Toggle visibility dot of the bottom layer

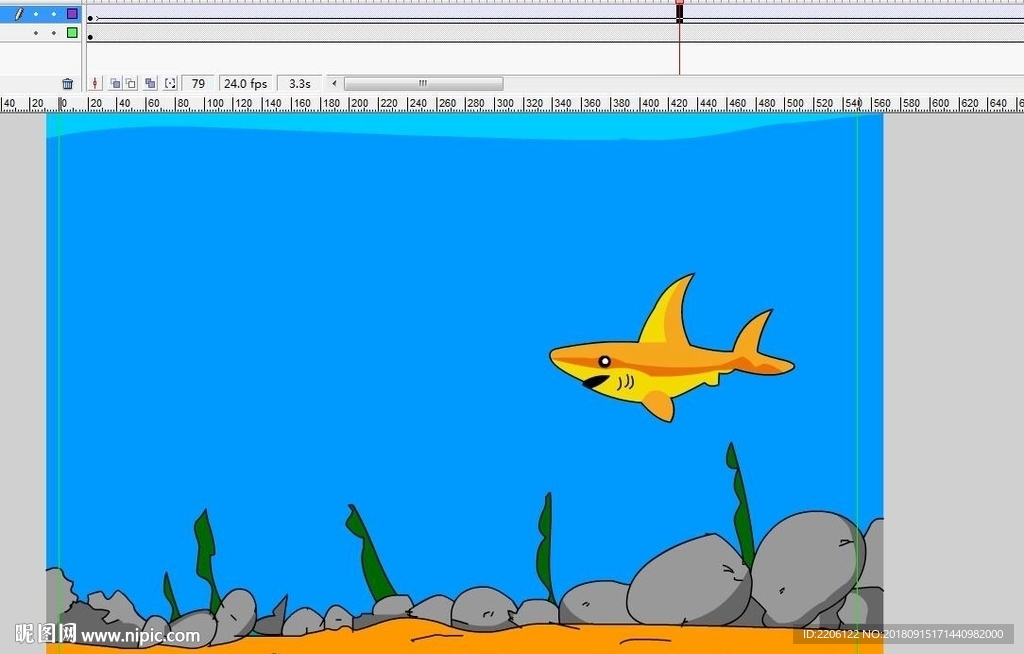pos(36,33)
